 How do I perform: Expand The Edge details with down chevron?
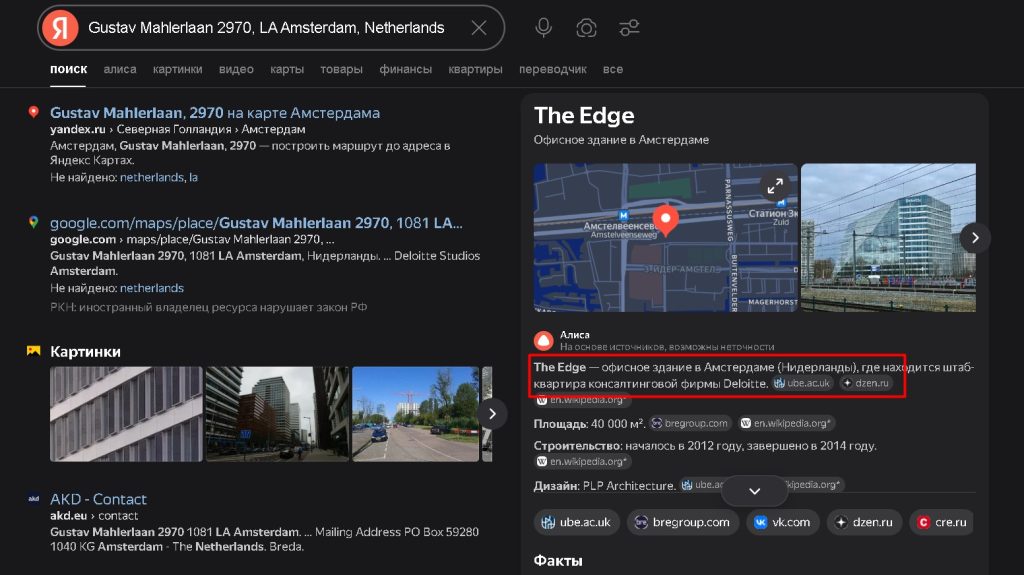pyautogui.click(x=755, y=491)
